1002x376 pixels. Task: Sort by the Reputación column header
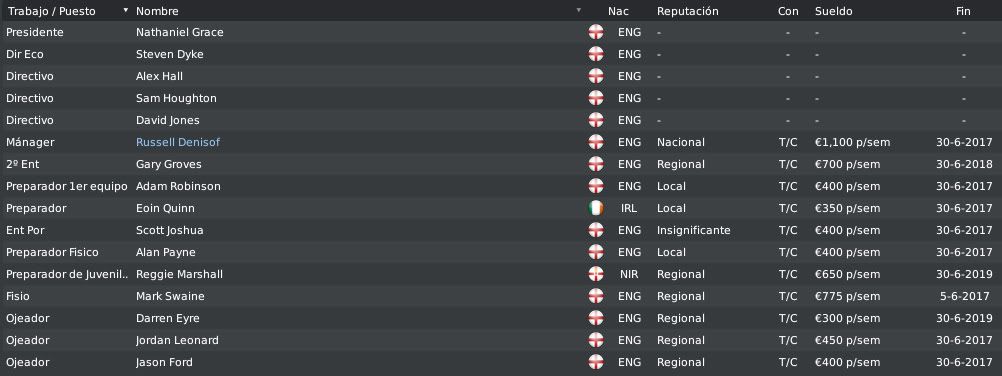[x=688, y=11]
